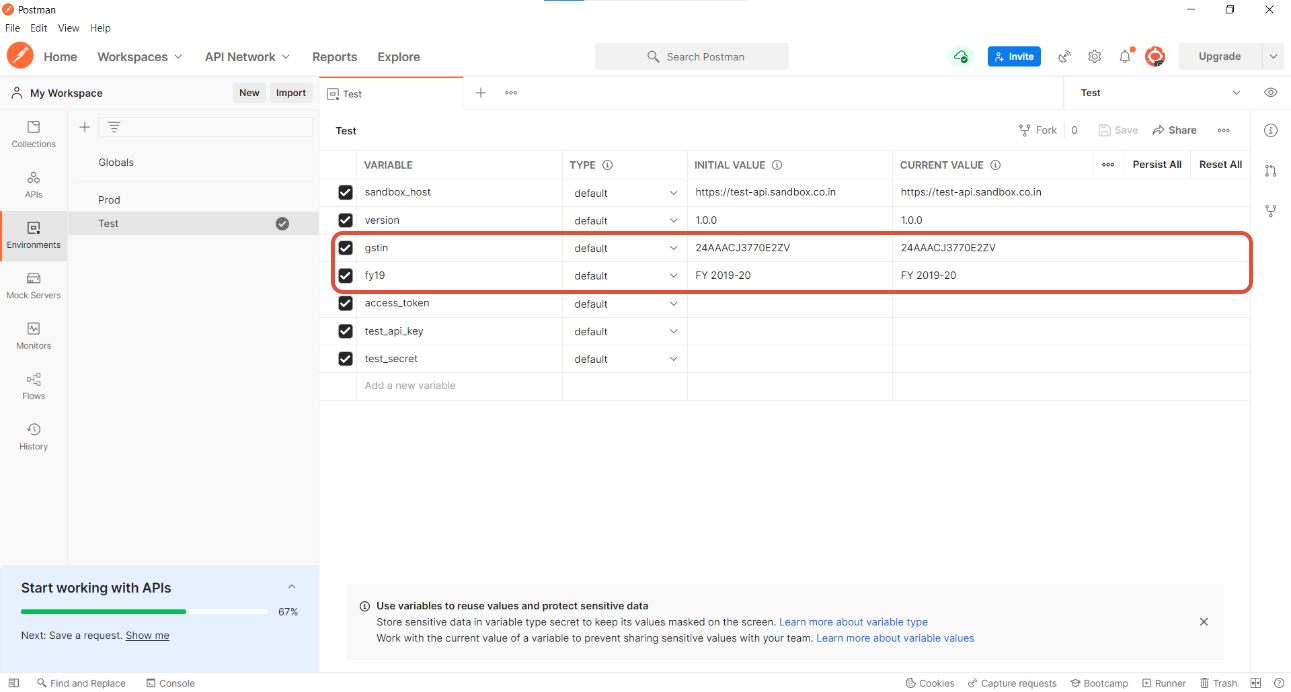
Task: Open the Environments sidebar panel
Action: point(33,235)
